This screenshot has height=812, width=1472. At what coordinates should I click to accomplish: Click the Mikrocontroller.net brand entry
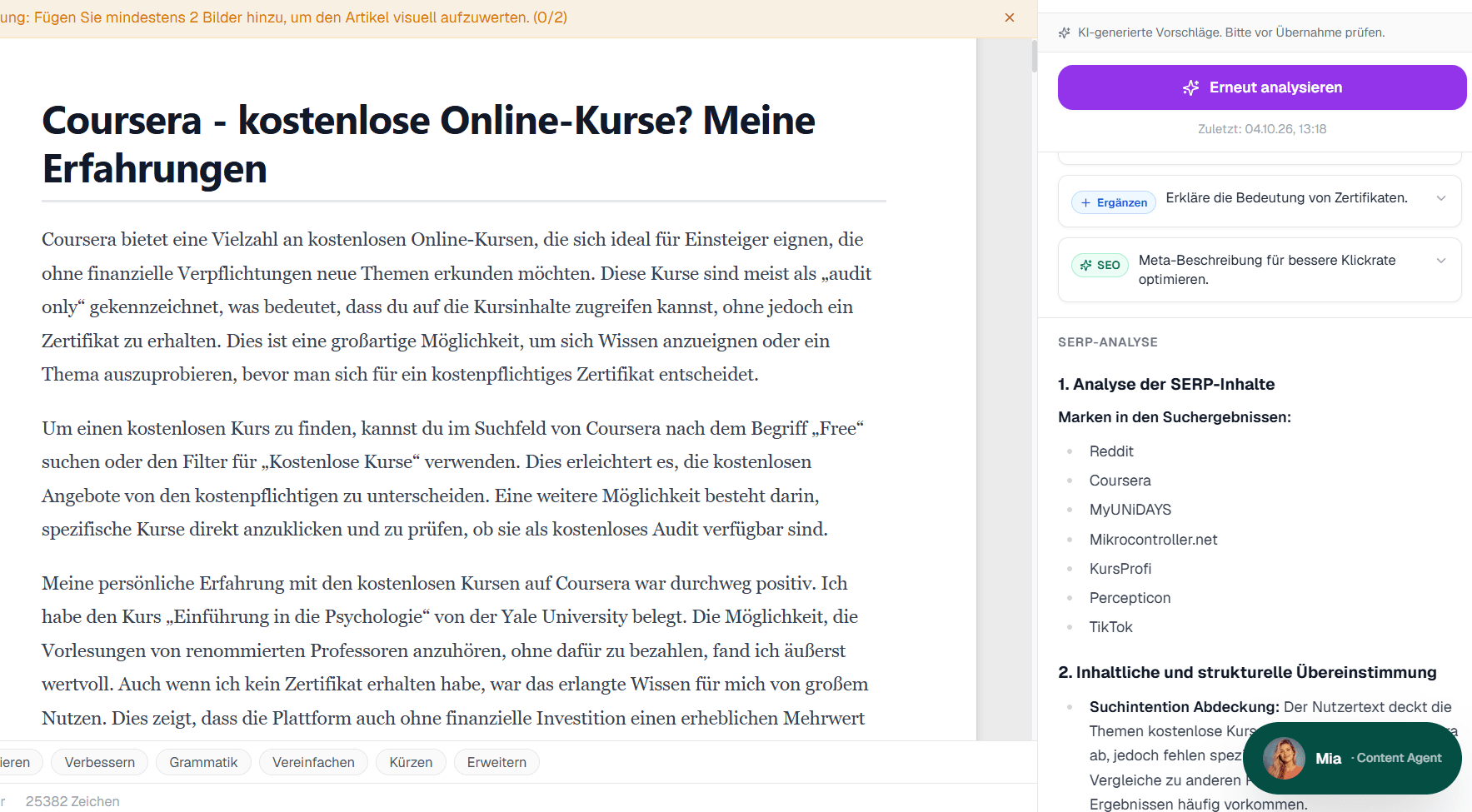tap(1153, 540)
